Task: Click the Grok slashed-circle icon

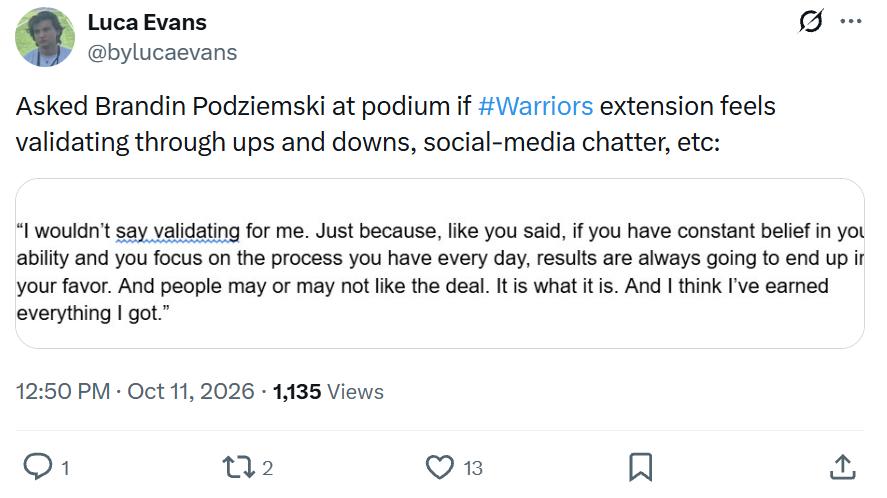Action: 811,22
